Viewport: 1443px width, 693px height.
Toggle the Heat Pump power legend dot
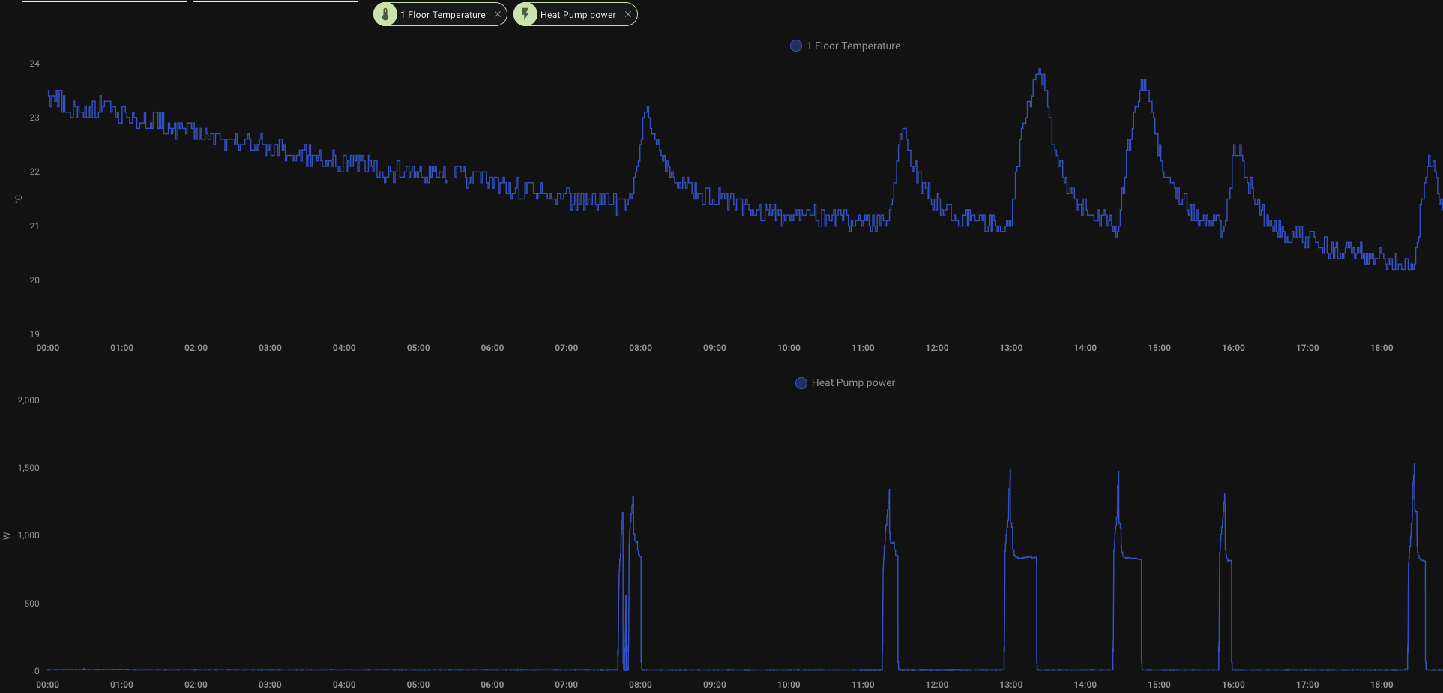tap(800, 383)
